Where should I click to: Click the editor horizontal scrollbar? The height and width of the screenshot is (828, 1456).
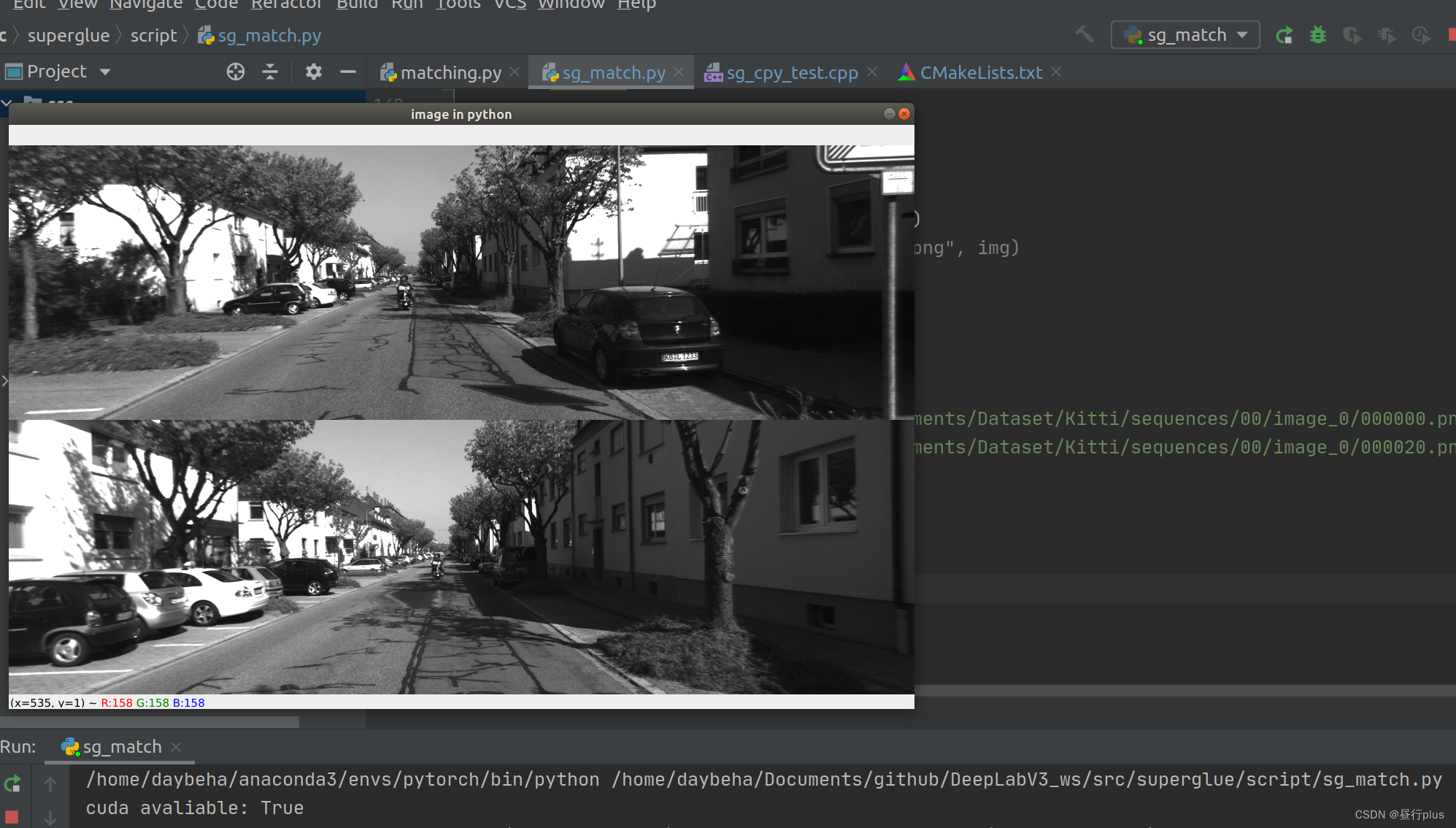(x=1185, y=690)
